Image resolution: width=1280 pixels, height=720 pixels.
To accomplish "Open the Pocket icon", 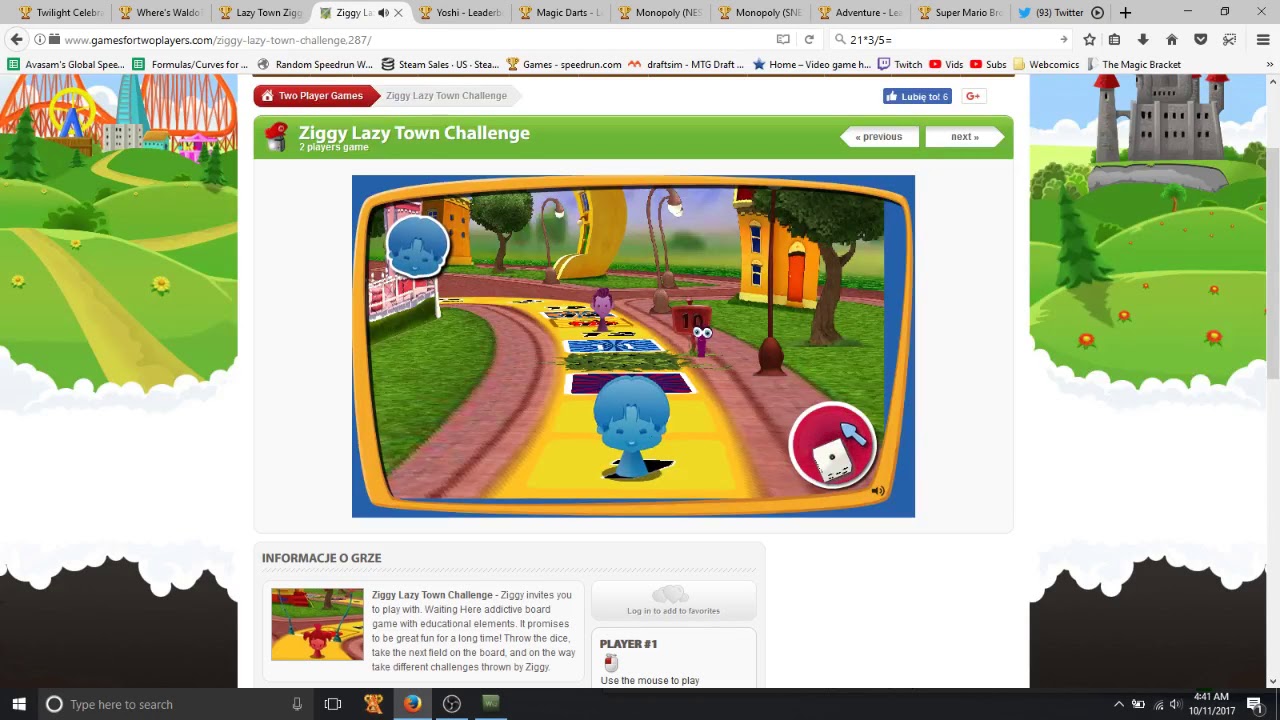I will tap(1201, 40).
